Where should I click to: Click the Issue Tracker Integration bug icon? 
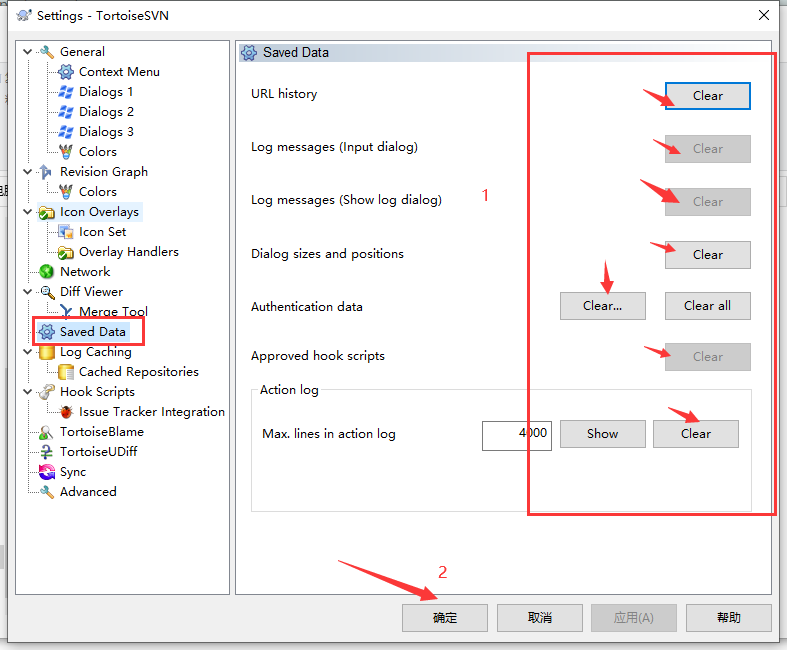coord(66,412)
